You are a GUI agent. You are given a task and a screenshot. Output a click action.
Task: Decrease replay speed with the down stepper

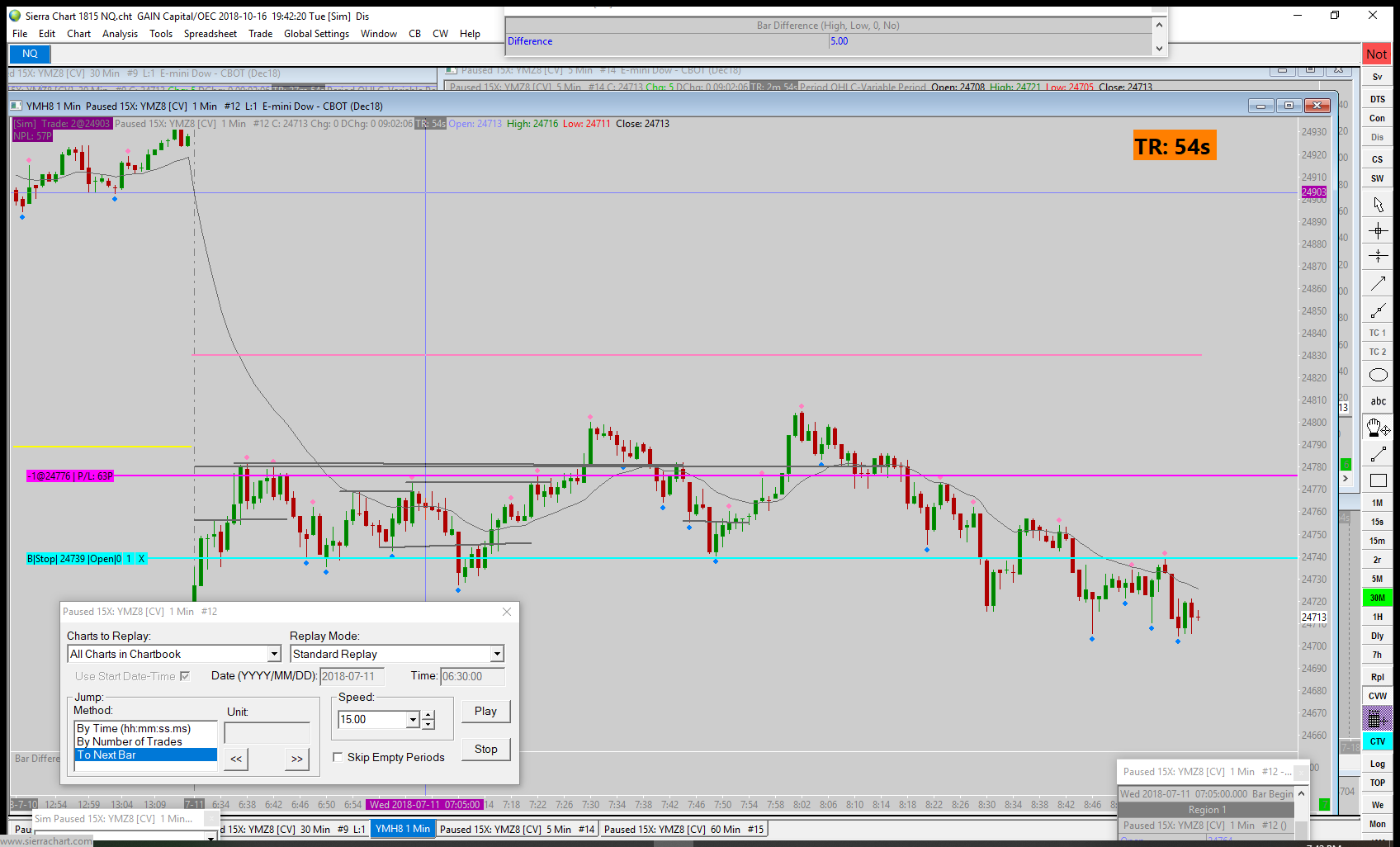(x=428, y=725)
